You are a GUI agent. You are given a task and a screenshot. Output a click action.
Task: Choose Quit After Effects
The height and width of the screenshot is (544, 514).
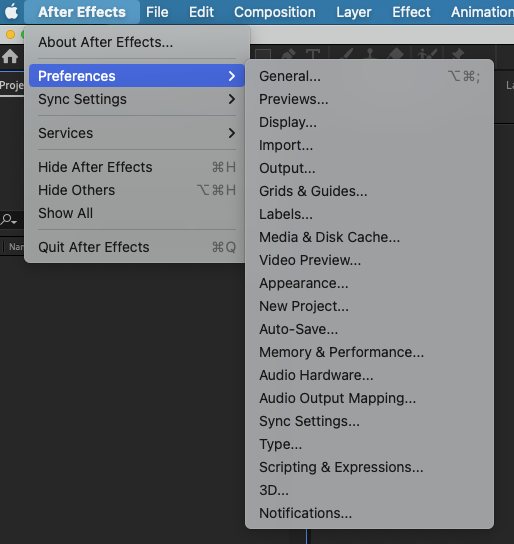(137, 247)
